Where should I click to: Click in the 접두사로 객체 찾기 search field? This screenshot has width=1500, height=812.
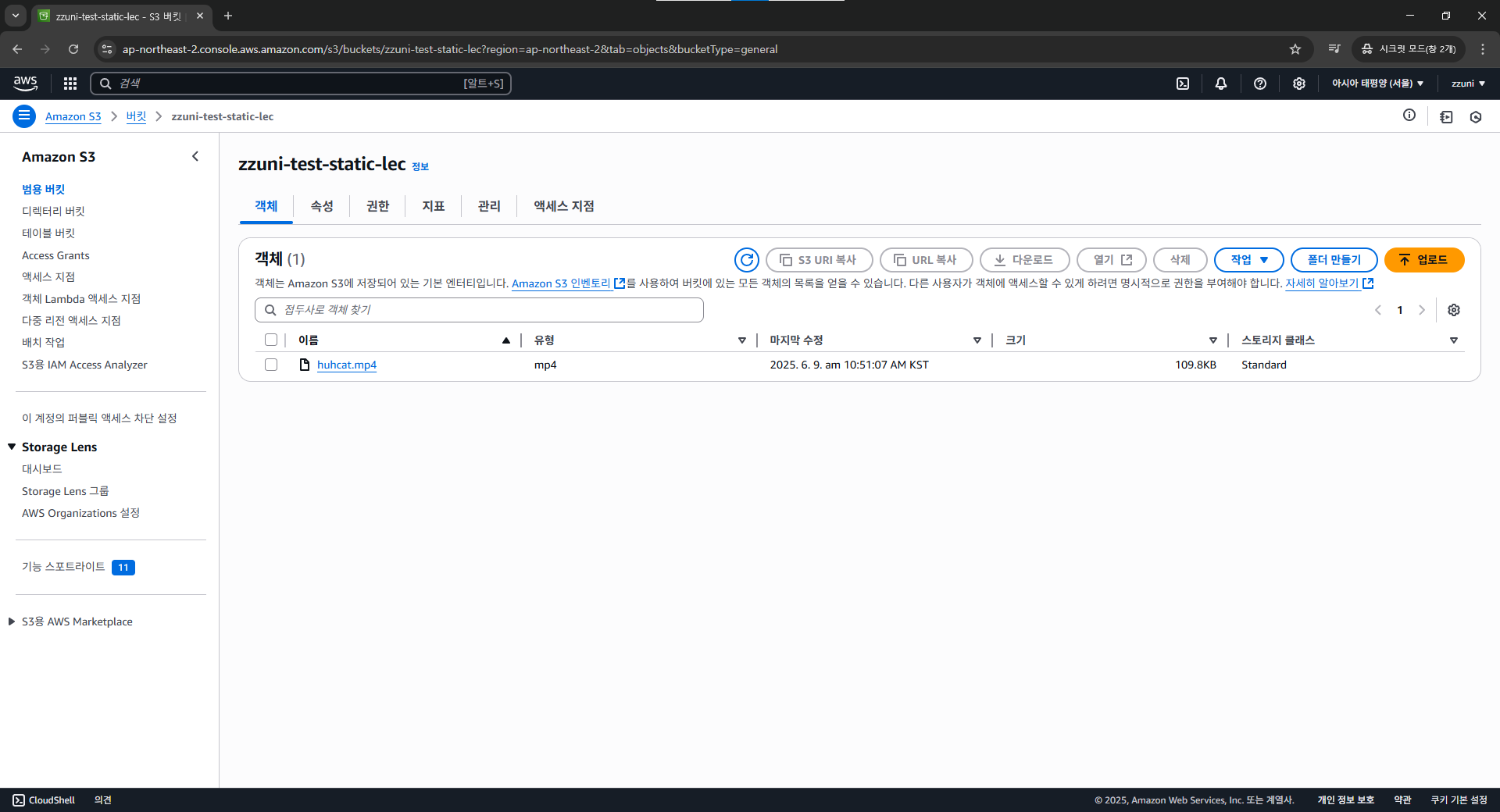click(479, 310)
